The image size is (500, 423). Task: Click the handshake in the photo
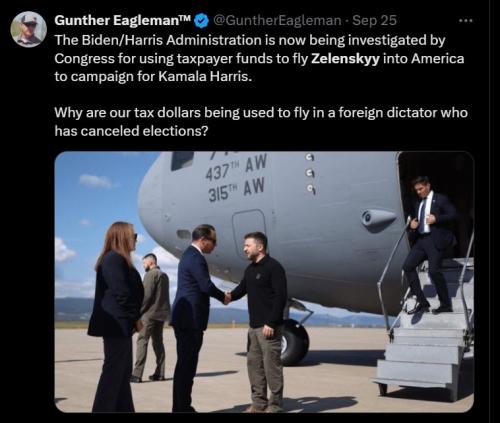coord(228,296)
